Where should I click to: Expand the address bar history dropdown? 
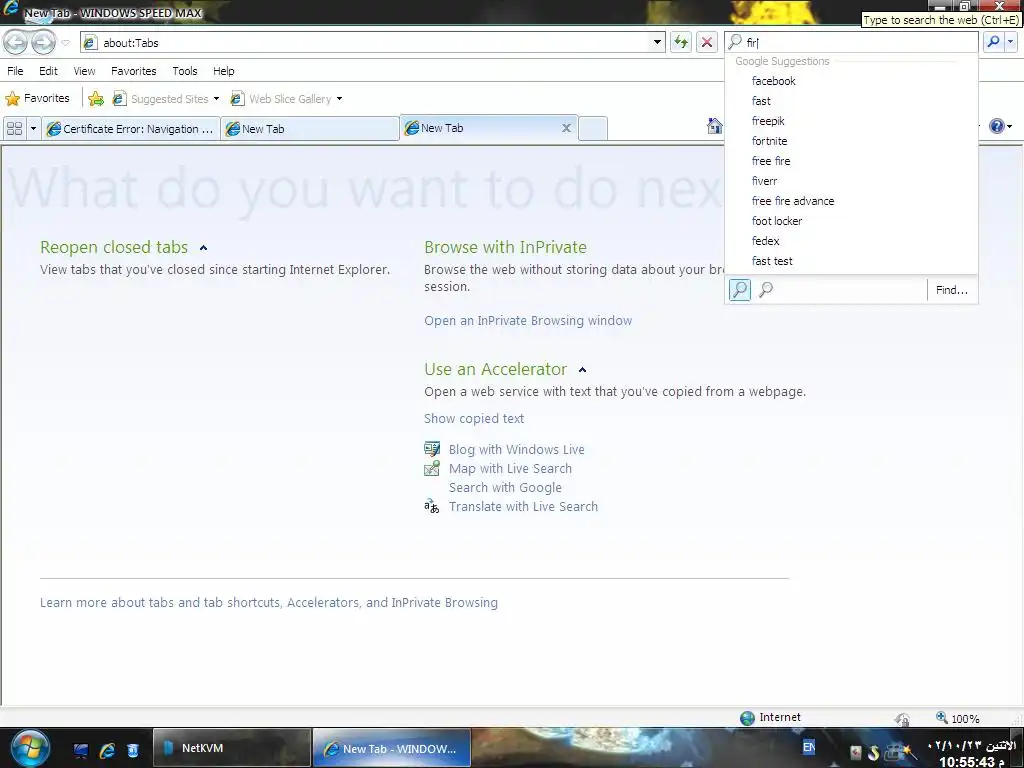(657, 42)
